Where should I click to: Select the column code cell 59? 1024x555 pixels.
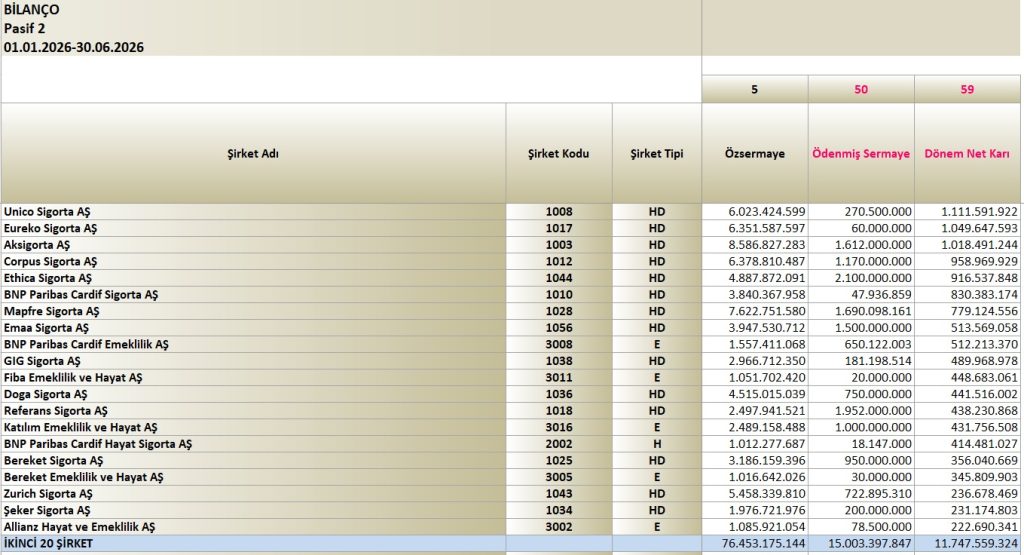pyautogui.click(x=967, y=89)
